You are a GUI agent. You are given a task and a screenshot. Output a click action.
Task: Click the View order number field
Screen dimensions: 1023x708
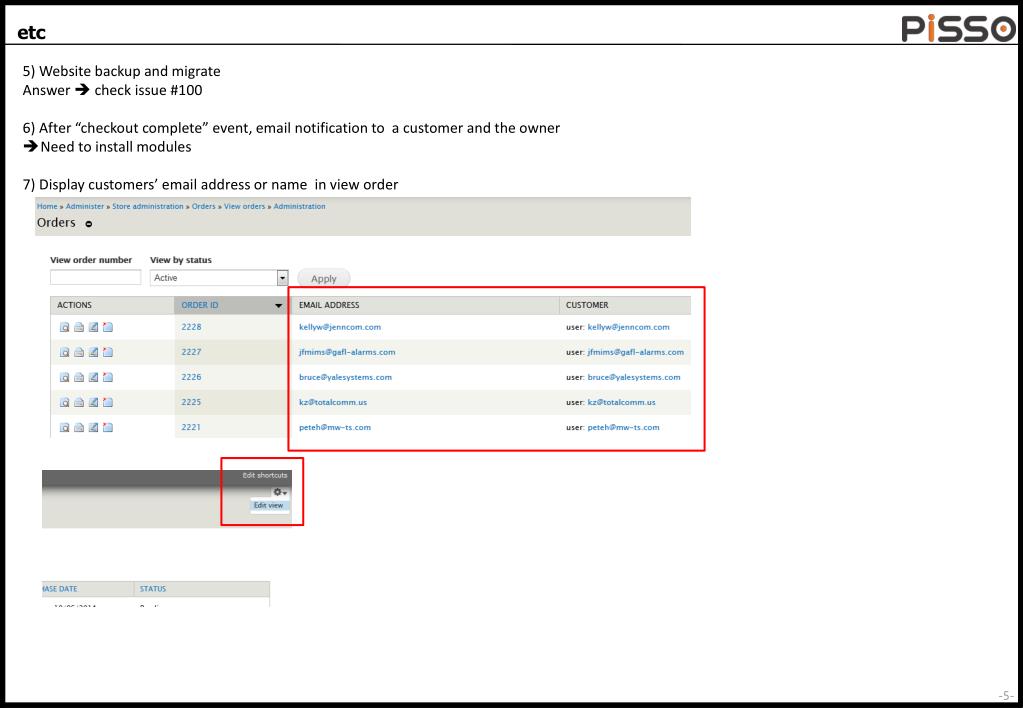[x=95, y=277]
